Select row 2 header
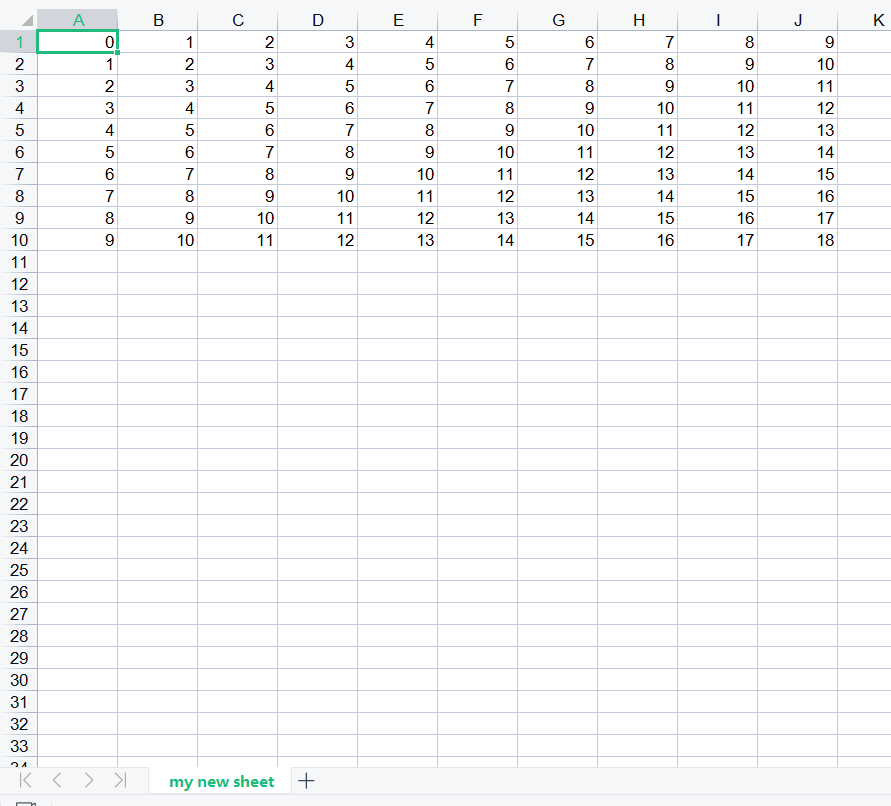This screenshot has width=891, height=806. 19,64
